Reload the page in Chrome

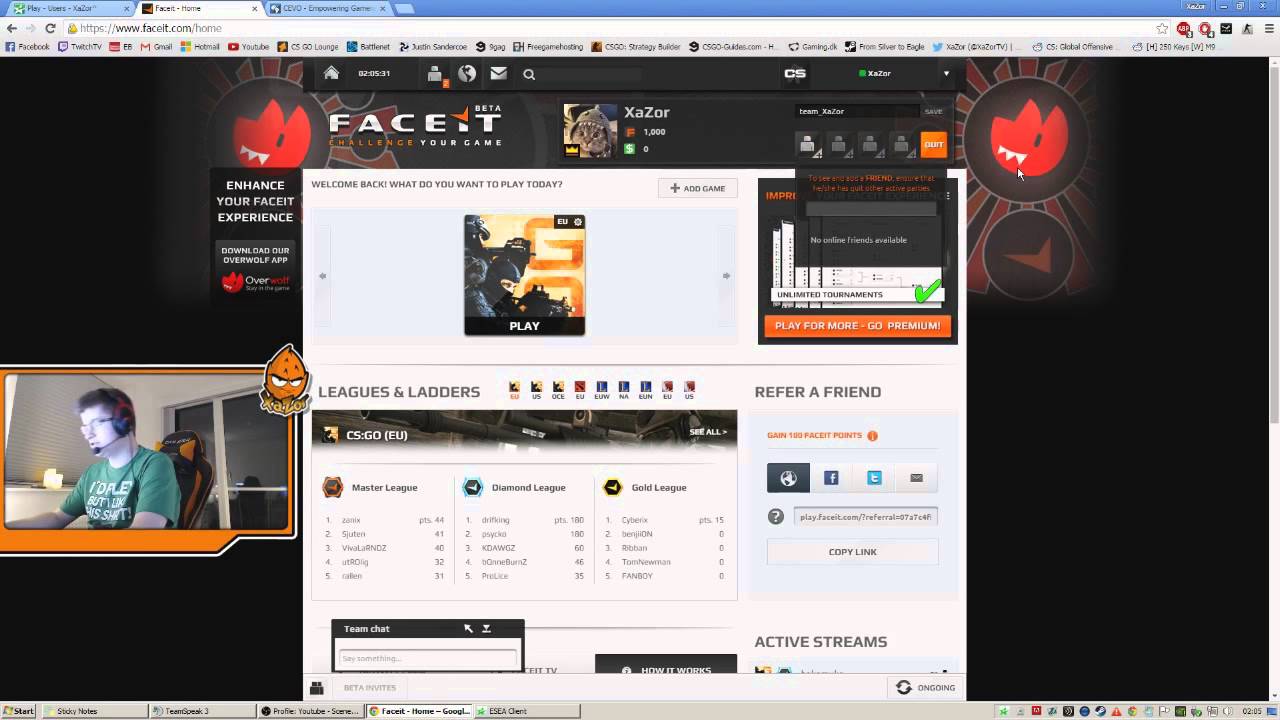coord(50,28)
